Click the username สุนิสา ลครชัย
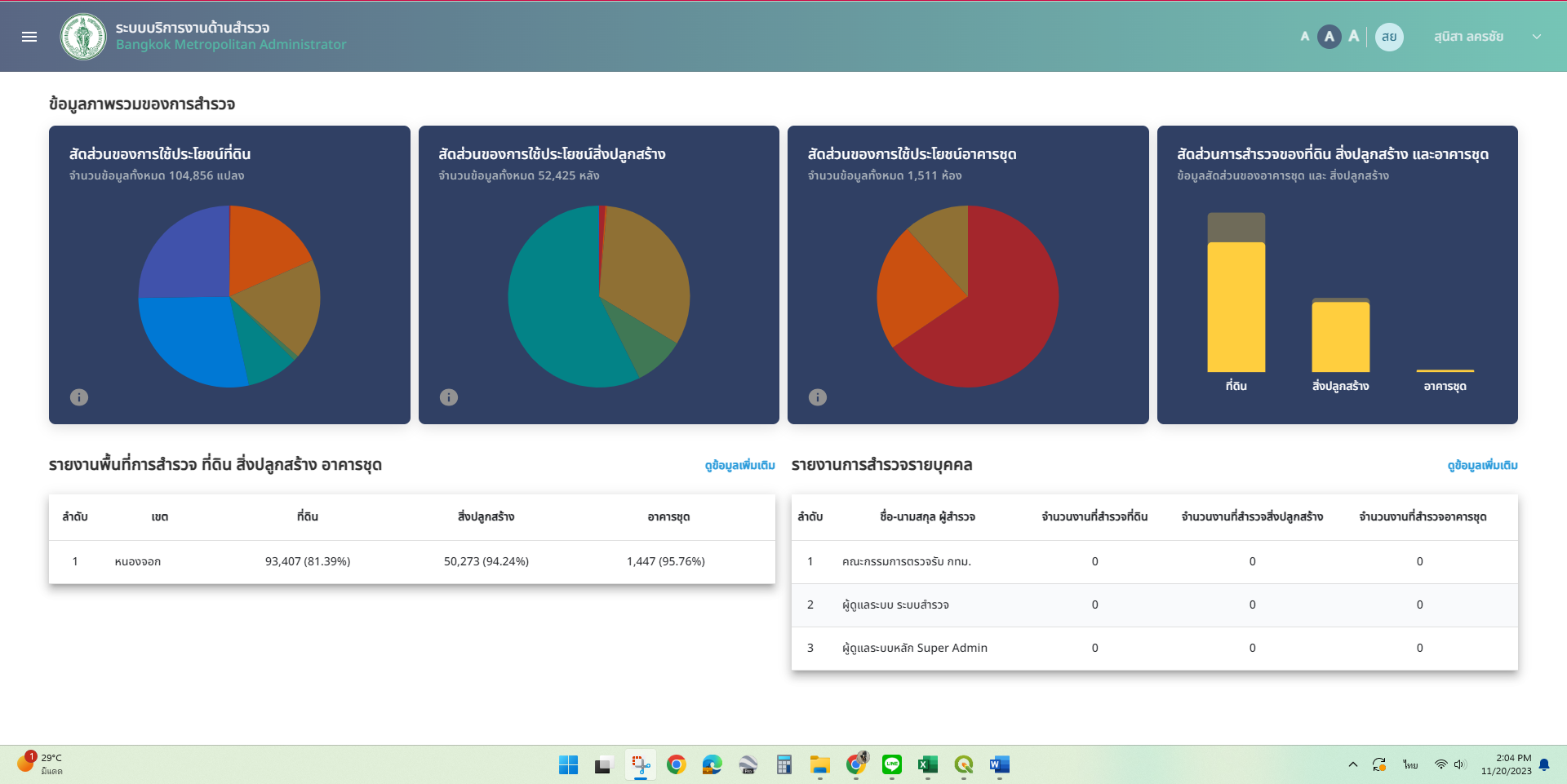1567x784 pixels. coord(1468,37)
